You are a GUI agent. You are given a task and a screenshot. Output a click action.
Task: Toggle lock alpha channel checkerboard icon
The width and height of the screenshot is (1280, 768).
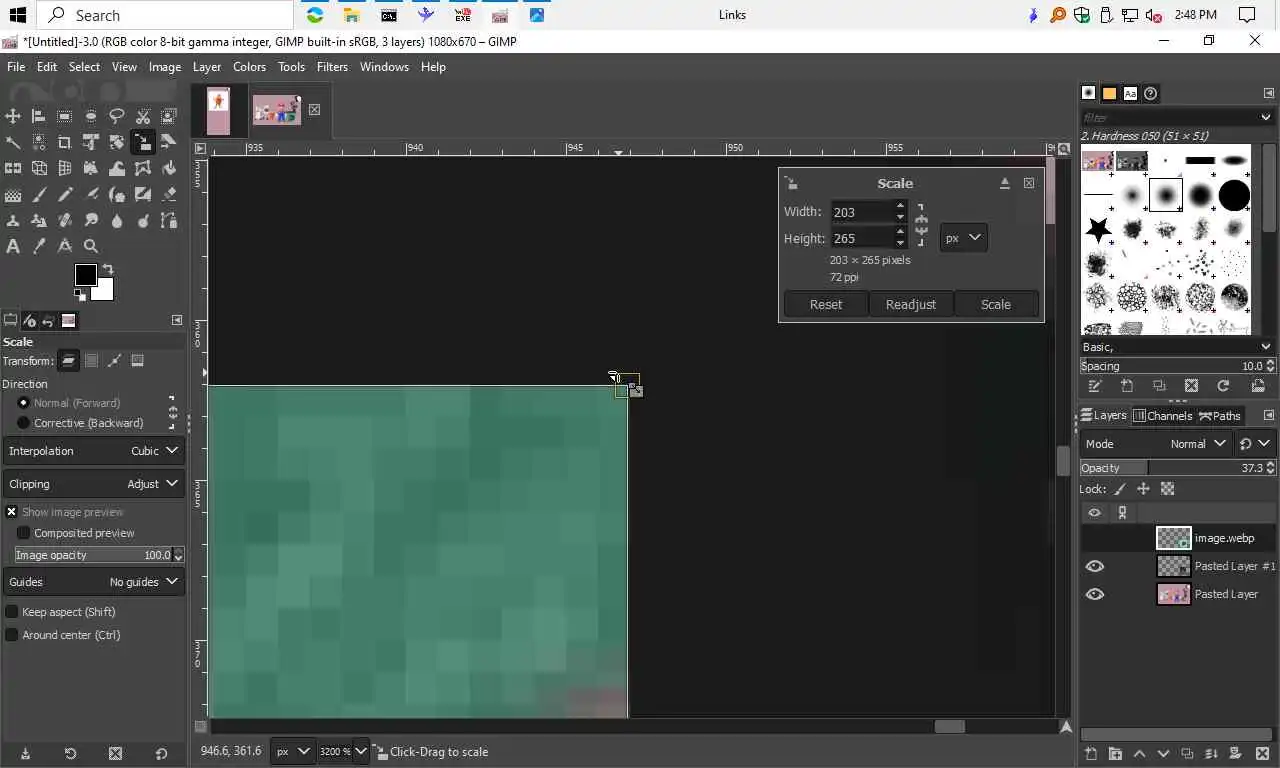pyautogui.click(x=1167, y=489)
